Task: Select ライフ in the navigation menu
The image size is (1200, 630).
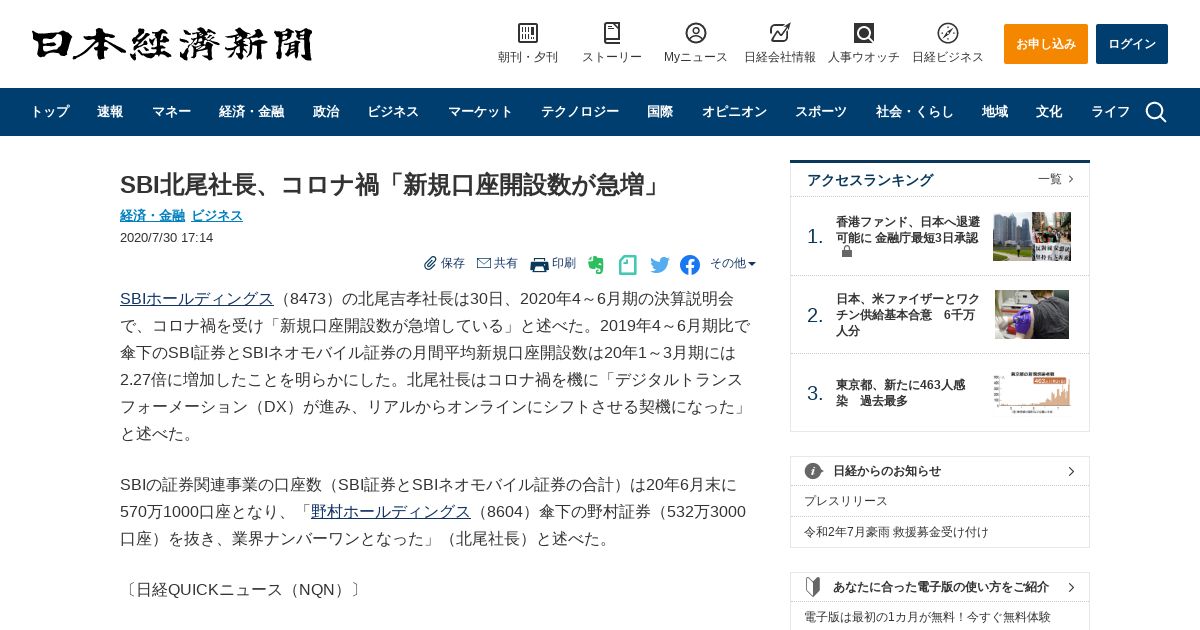Action: tap(1110, 112)
